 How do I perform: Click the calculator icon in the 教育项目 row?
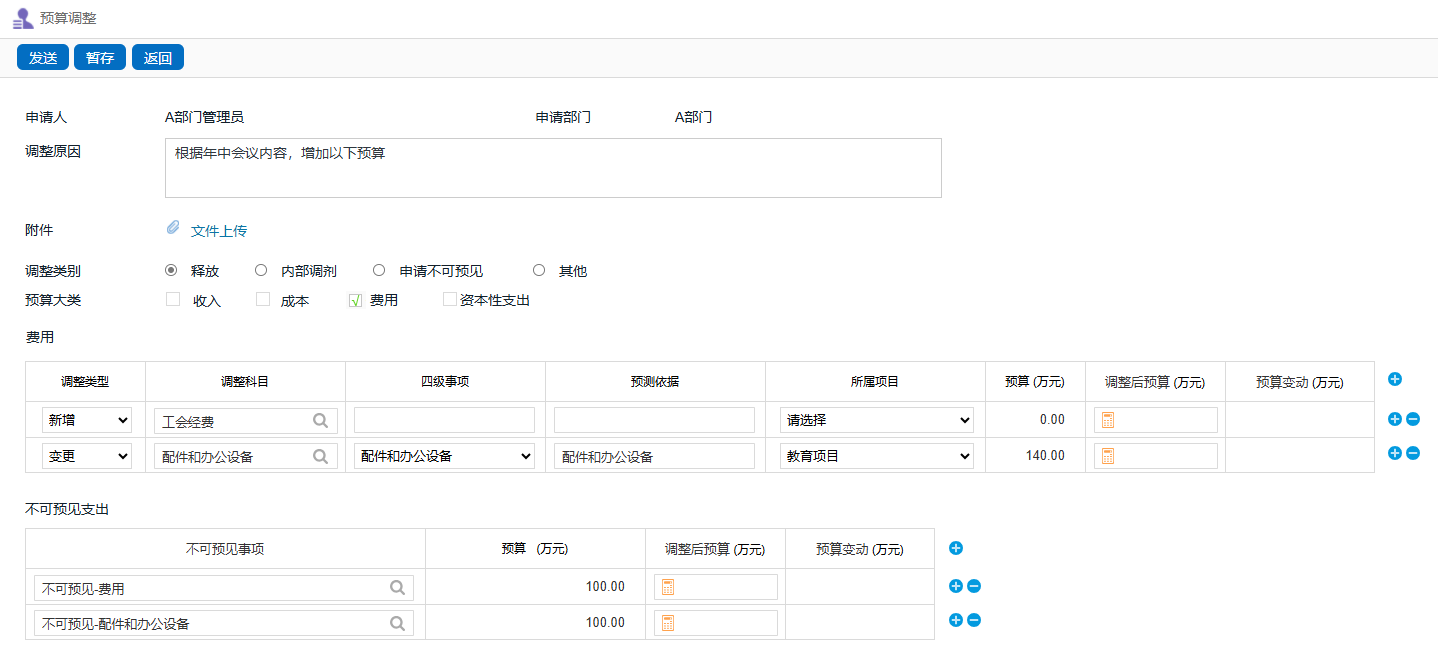point(1108,456)
